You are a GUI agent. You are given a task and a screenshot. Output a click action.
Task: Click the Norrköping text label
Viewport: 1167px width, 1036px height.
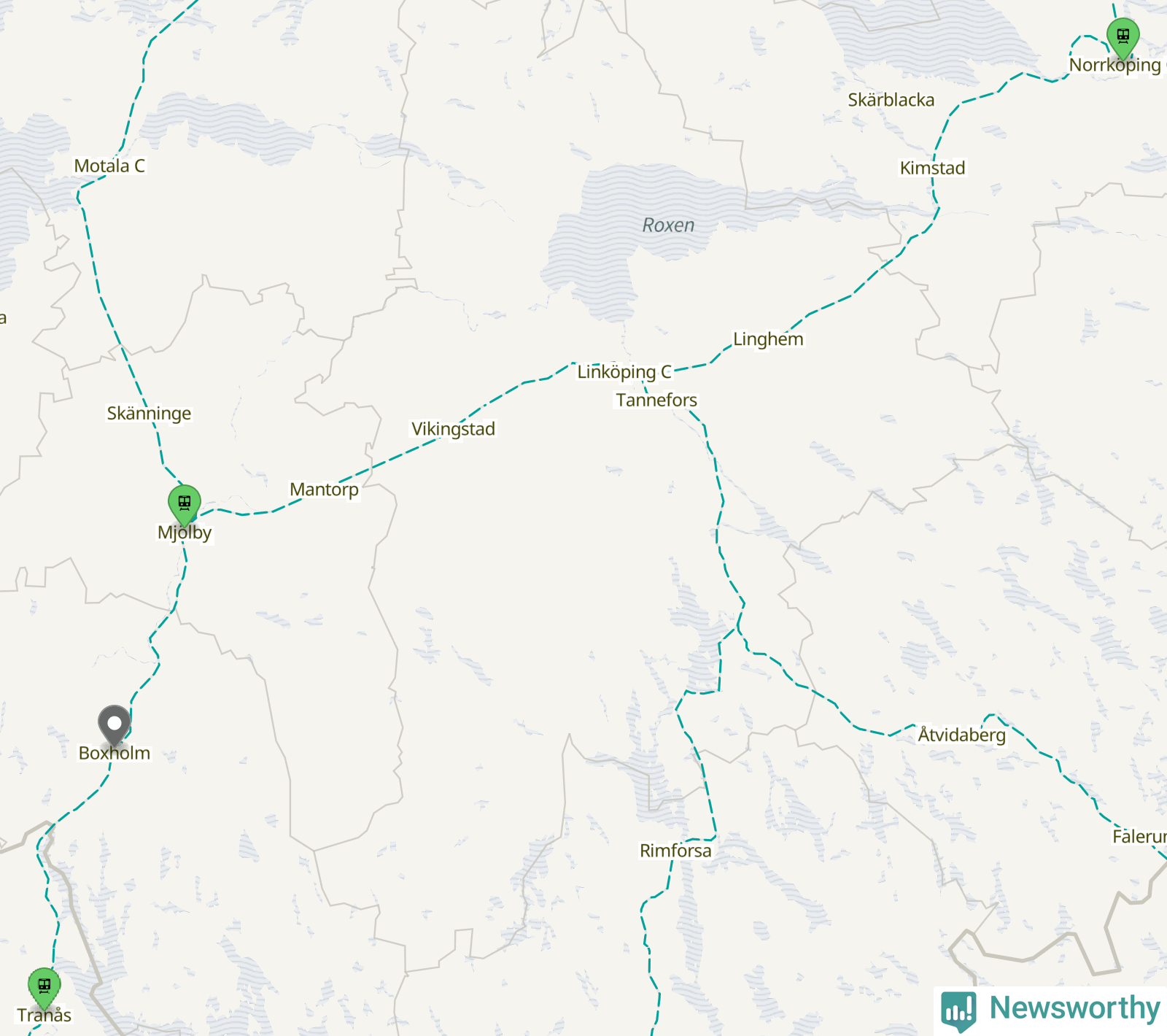[x=1114, y=65]
